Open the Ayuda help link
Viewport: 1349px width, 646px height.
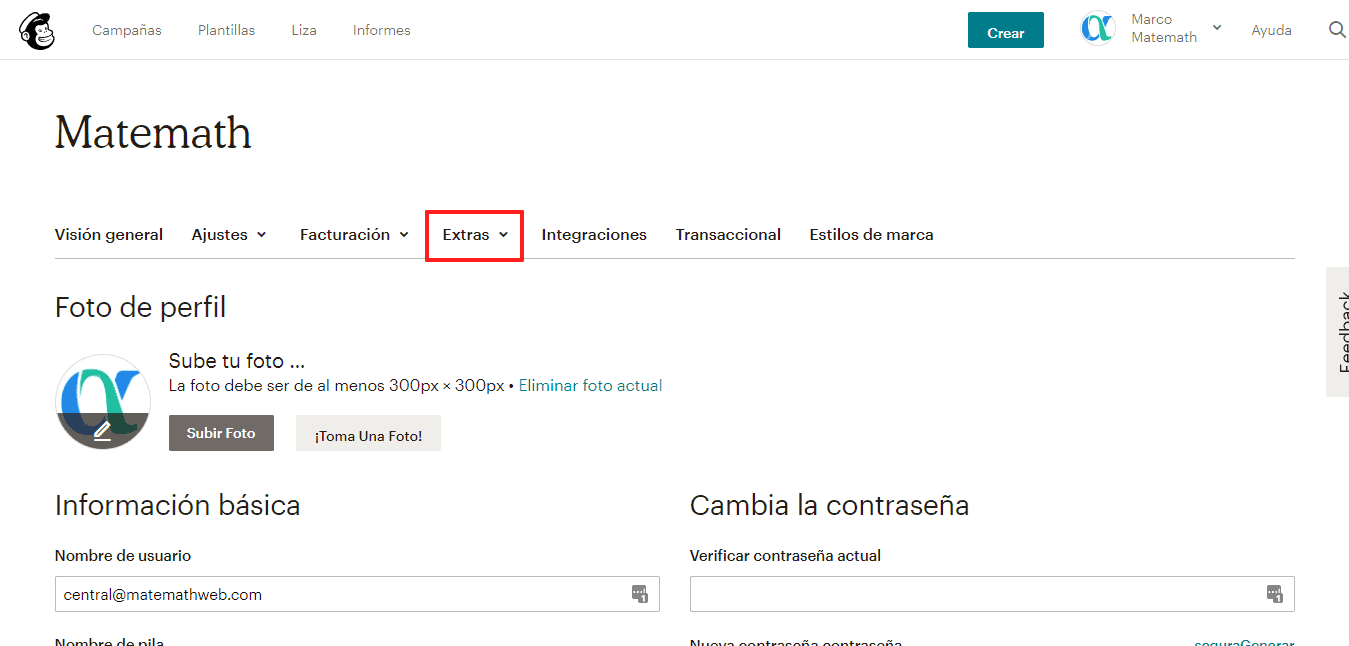coord(1272,30)
